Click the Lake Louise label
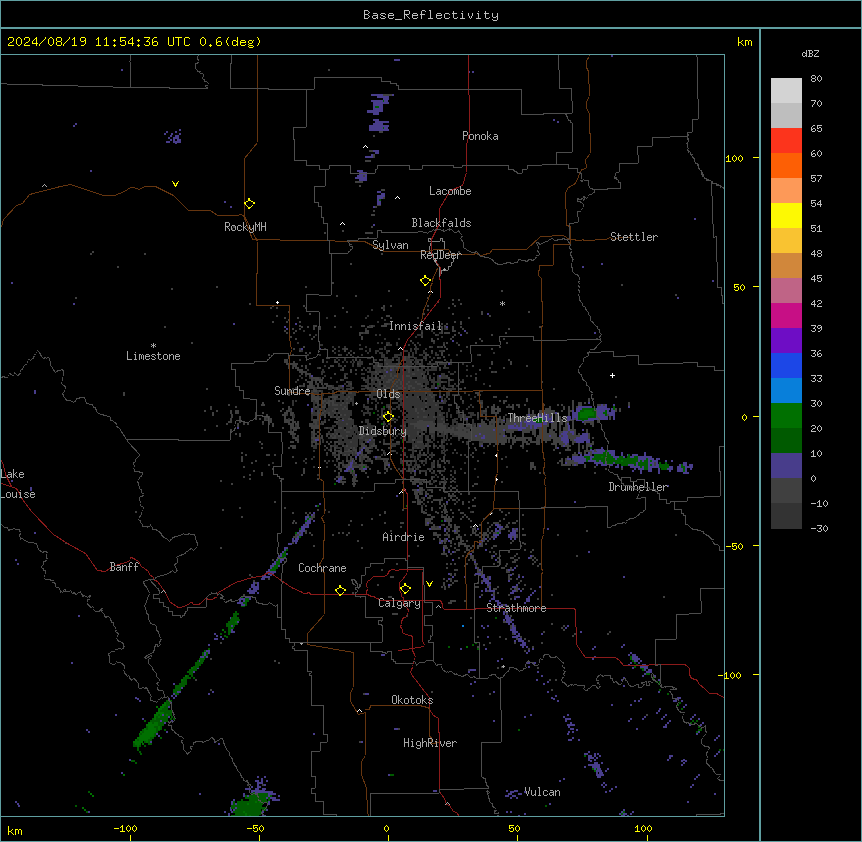The image size is (862, 842). point(18,484)
